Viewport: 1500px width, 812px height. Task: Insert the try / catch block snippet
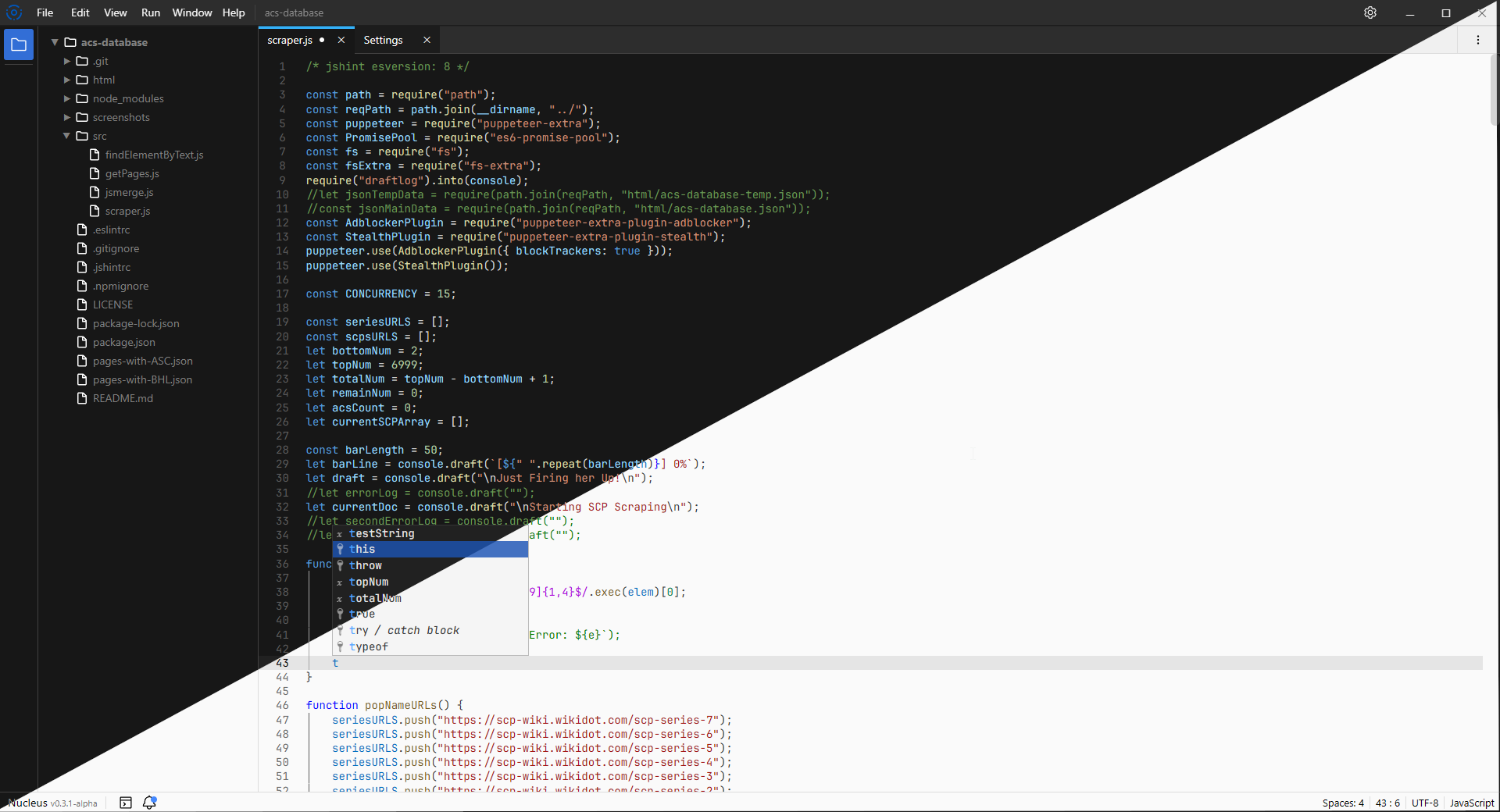click(x=430, y=630)
